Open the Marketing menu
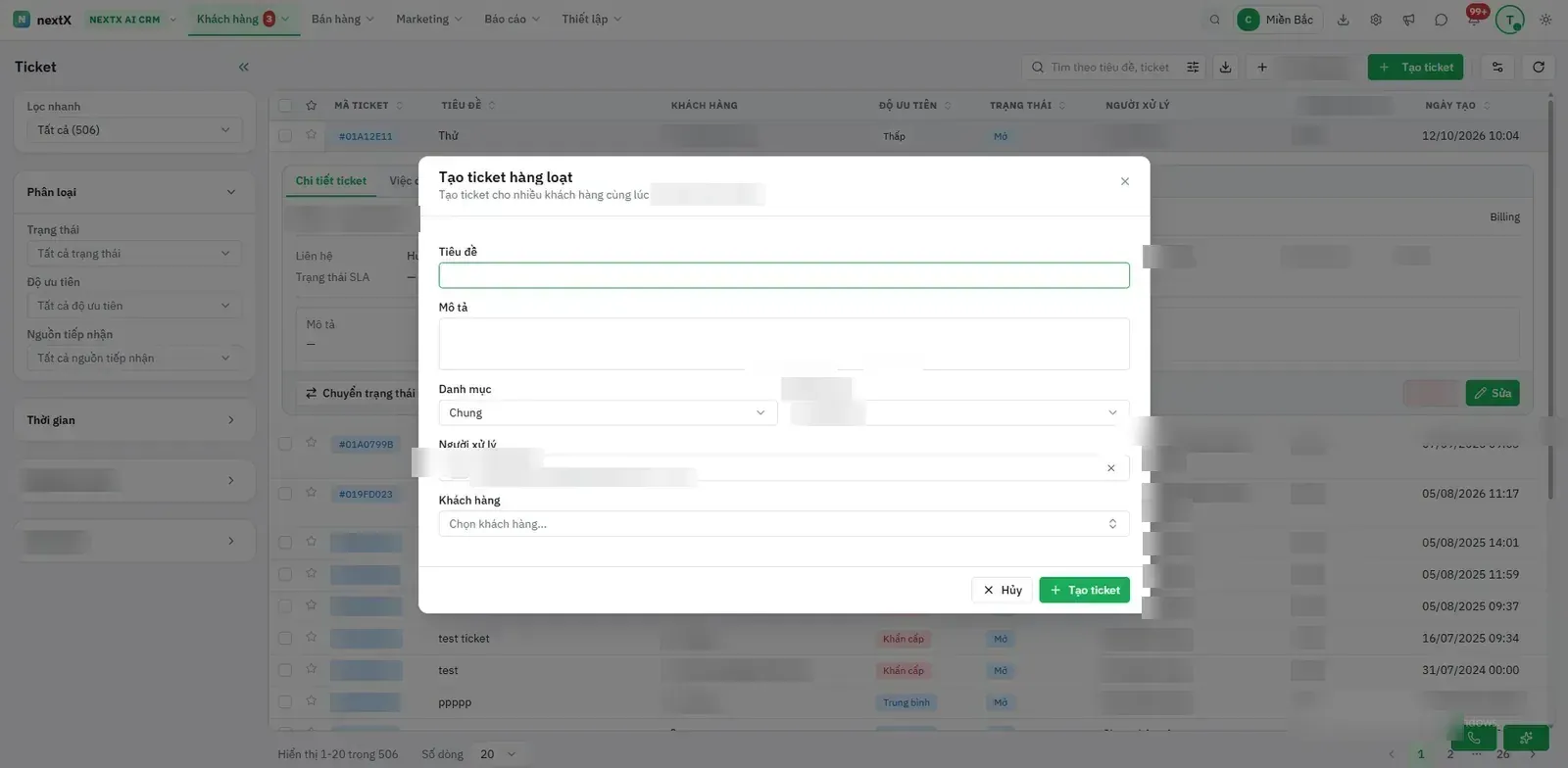The image size is (1568, 768). (x=428, y=19)
